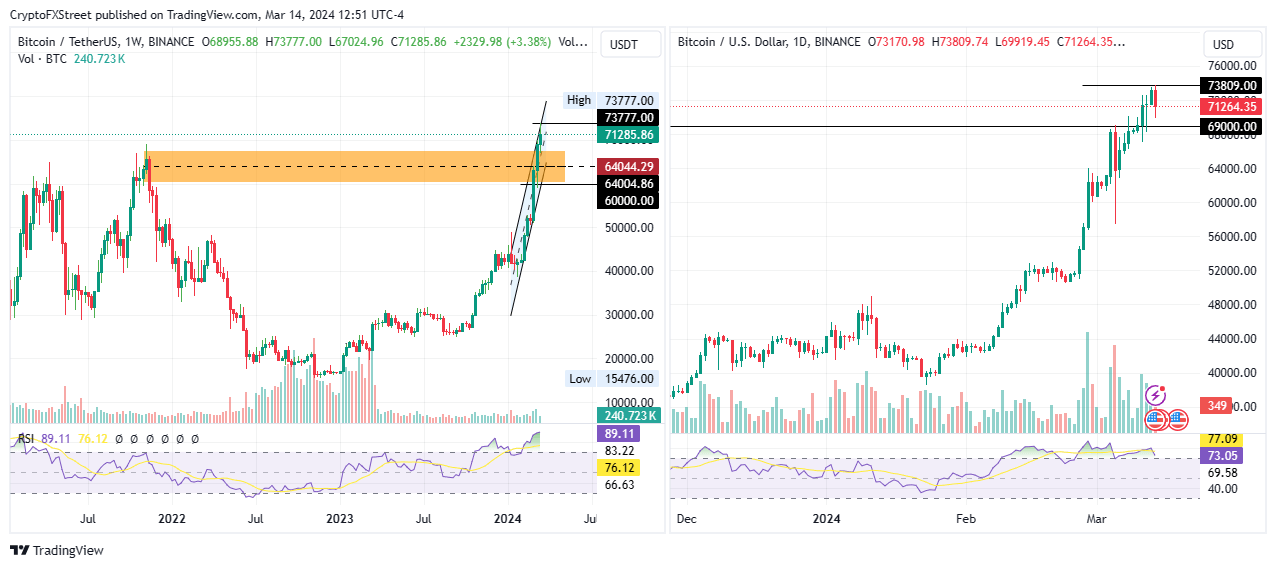Click the Low 15476.00 marker label
The image size is (1276, 568).
point(610,379)
